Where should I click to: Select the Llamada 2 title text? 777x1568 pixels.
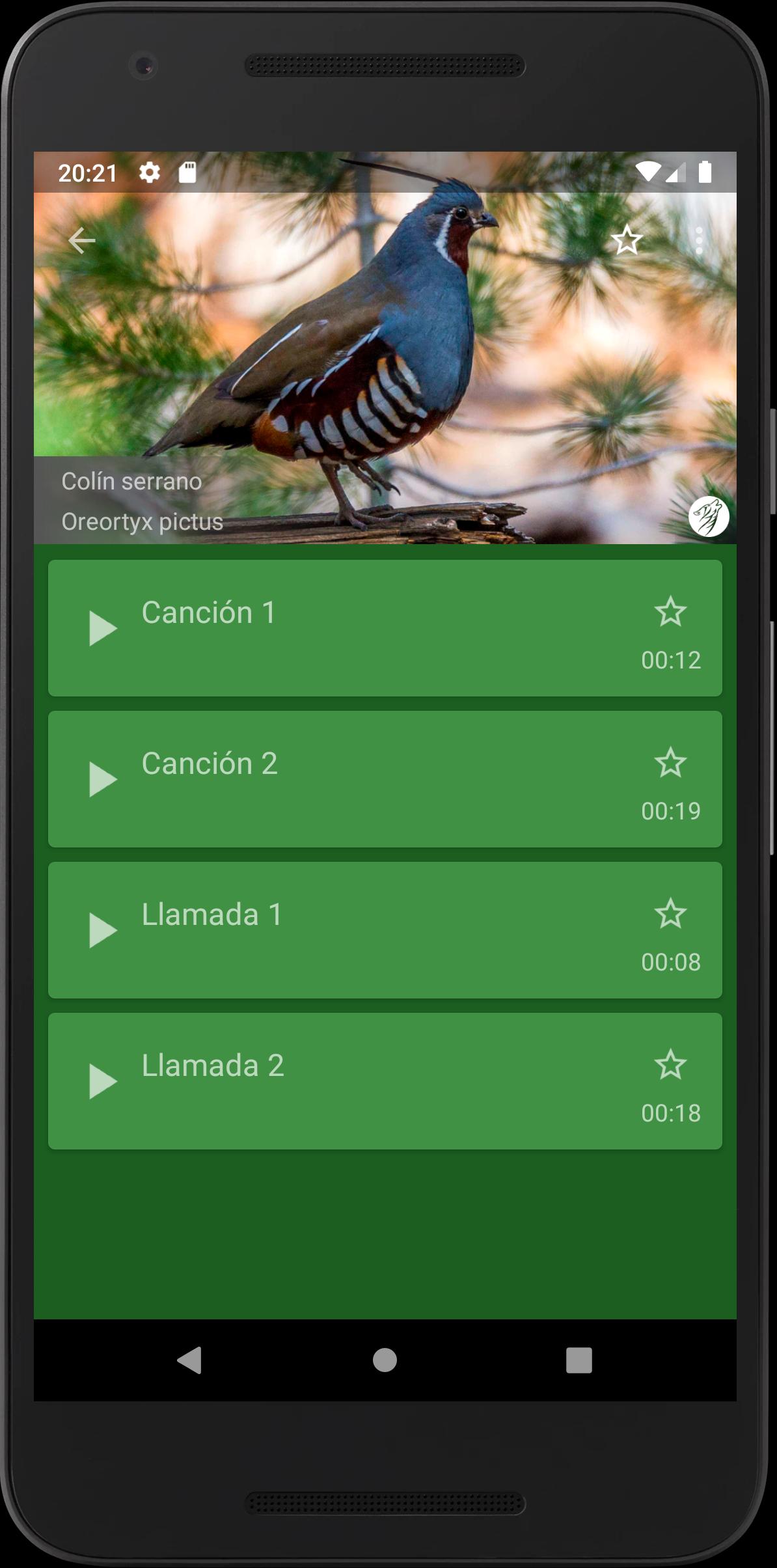213,1066
